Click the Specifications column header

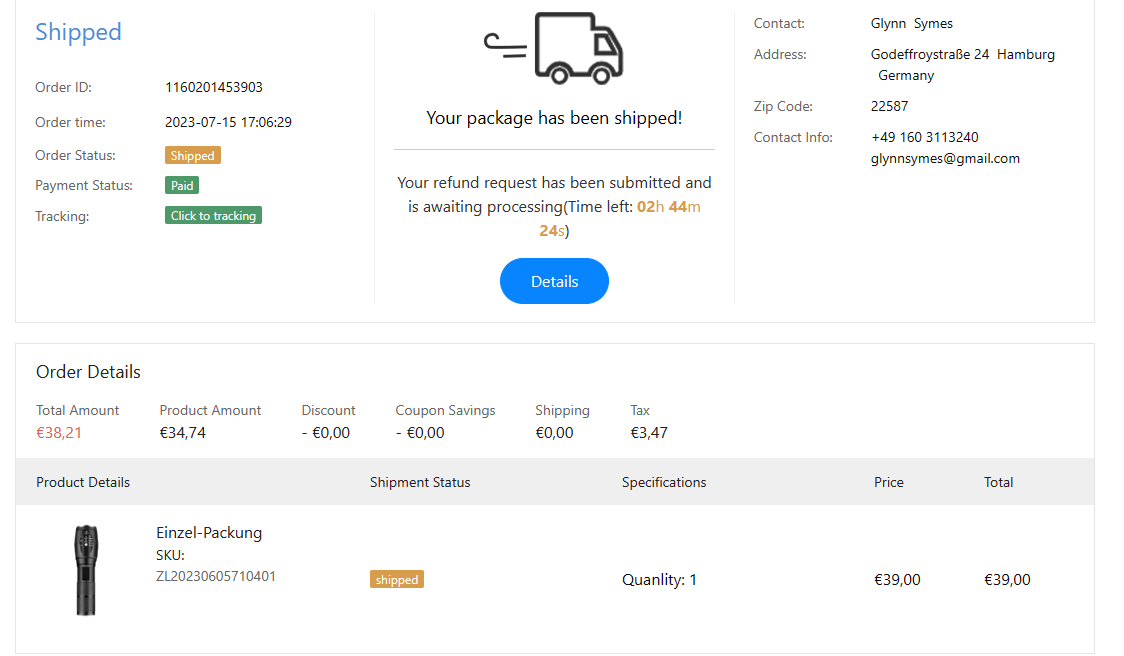point(664,482)
